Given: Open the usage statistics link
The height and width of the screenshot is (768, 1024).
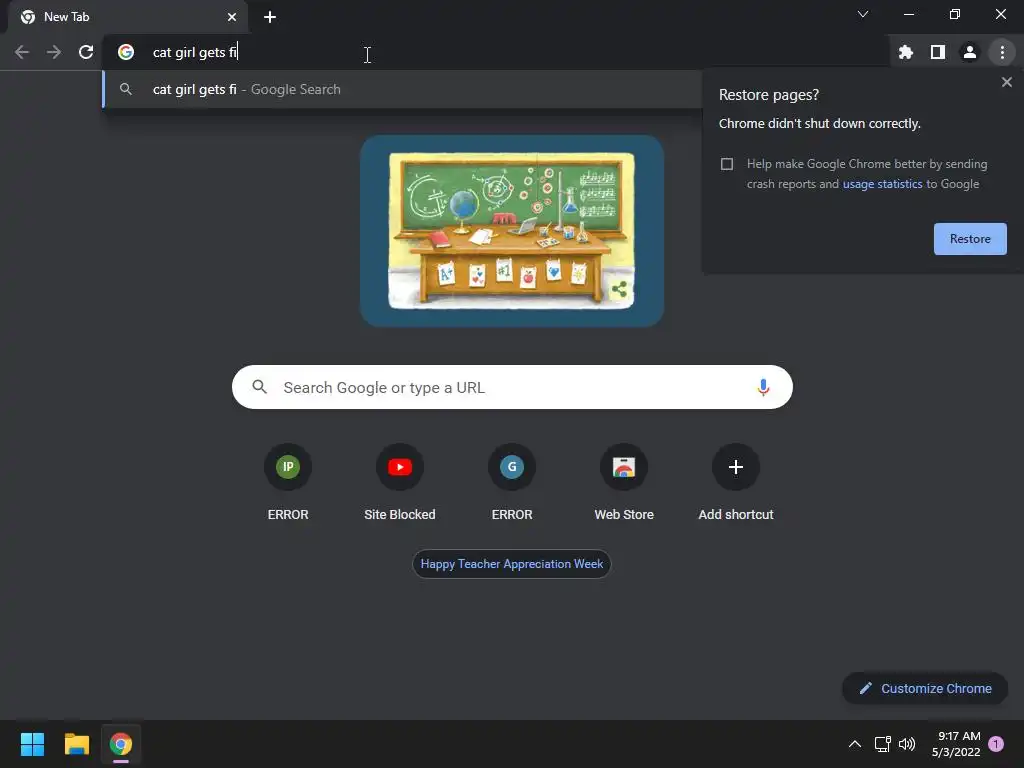Looking at the screenshot, I should pos(882,184).
